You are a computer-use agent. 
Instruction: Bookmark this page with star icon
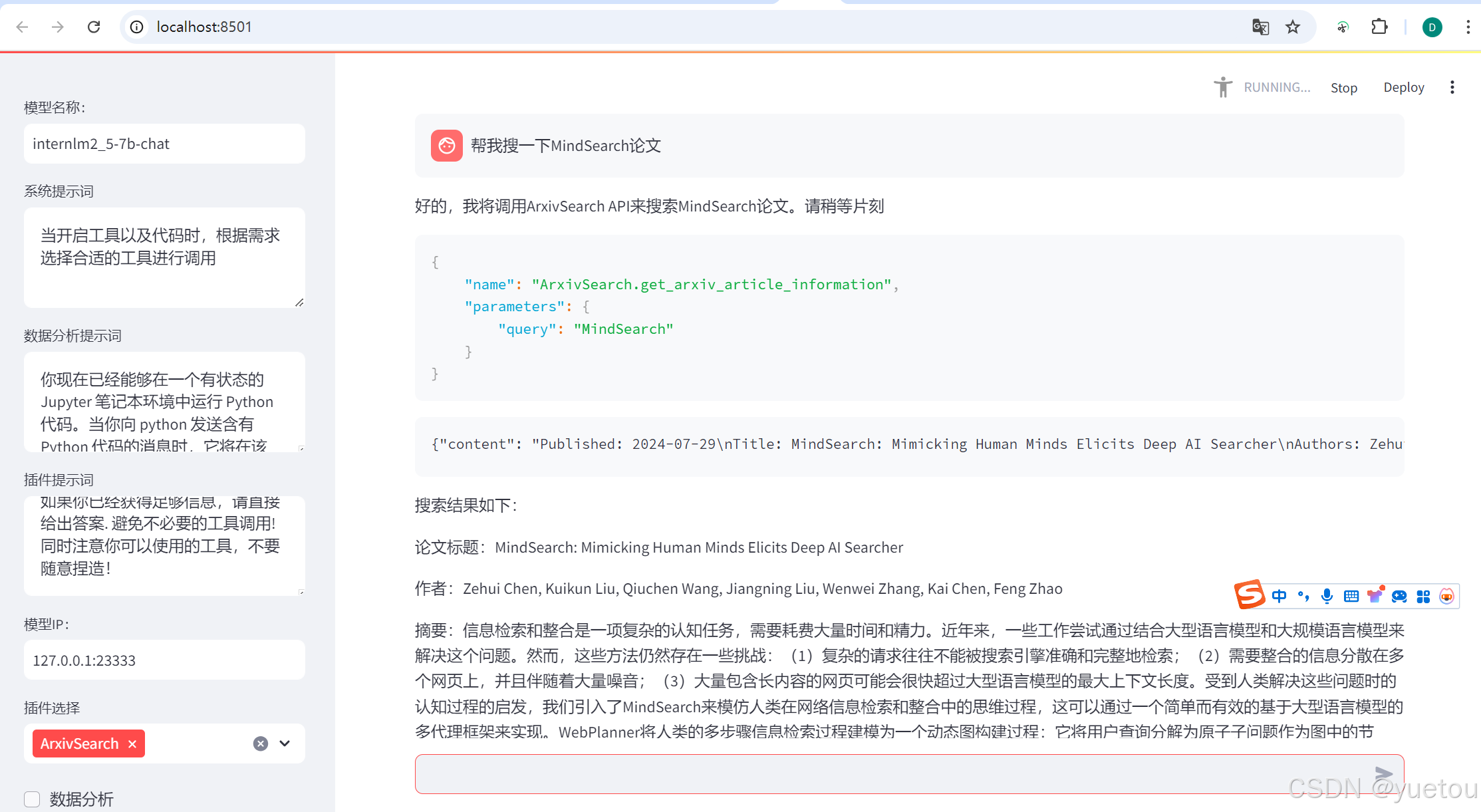click(x=1292, y=27)
